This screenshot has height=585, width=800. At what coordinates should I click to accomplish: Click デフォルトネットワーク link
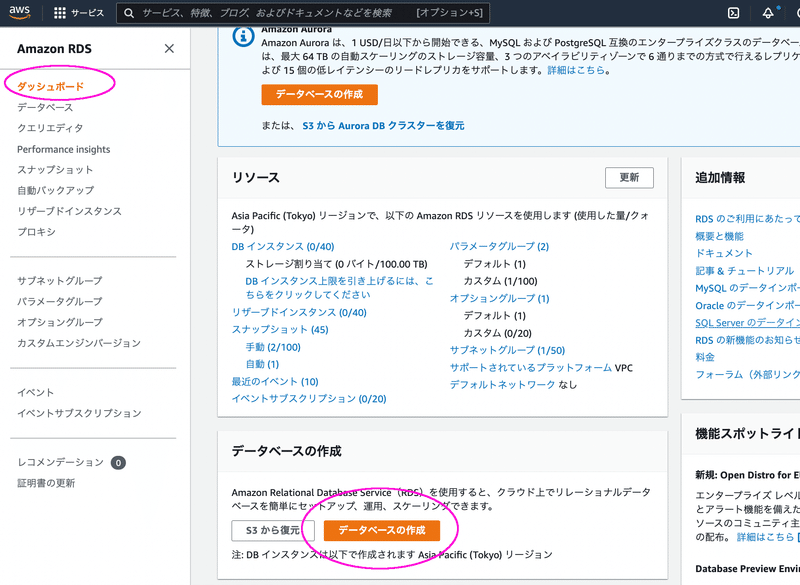click(x=502, y=385)
